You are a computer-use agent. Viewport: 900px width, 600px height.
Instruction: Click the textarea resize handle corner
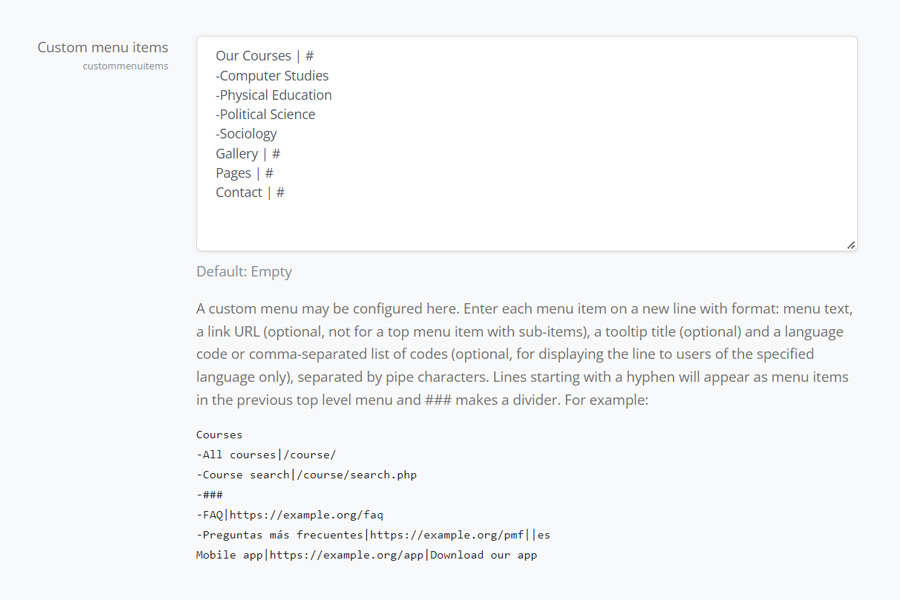click(x=851, y=245)
